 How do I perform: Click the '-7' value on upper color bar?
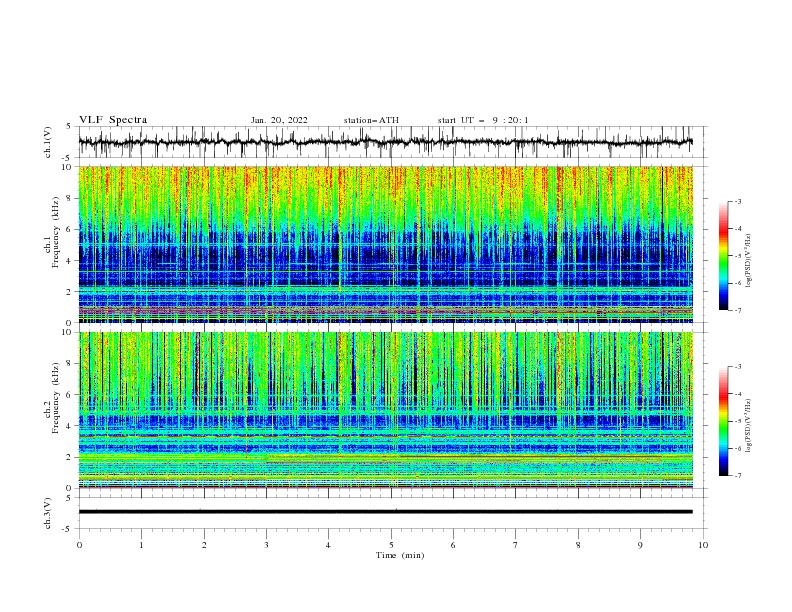tap(737, 310)
